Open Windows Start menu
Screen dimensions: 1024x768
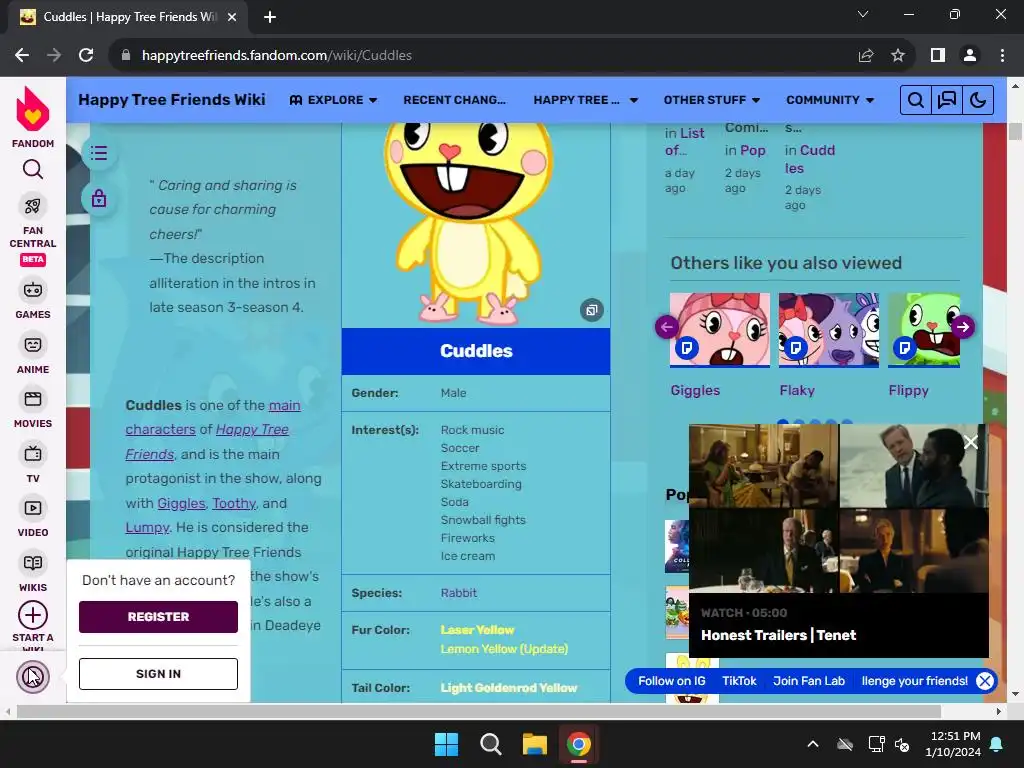pyautogui.click(x=447, y=744)
